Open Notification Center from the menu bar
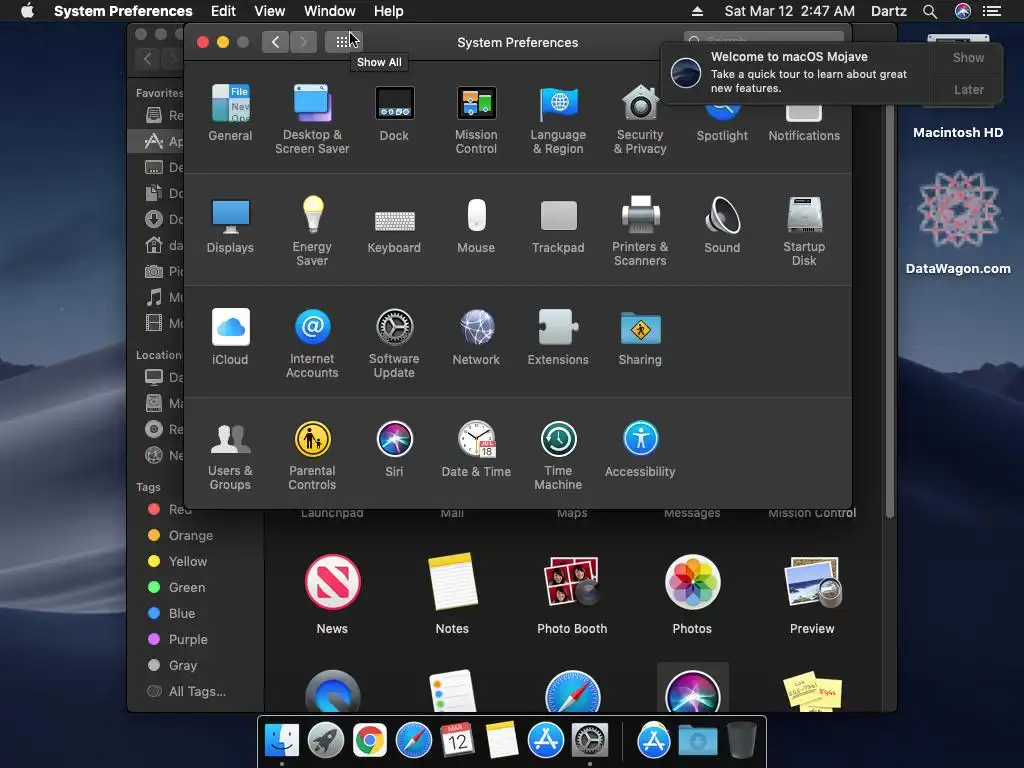1024x768 pixels. (x=992, y=11)
